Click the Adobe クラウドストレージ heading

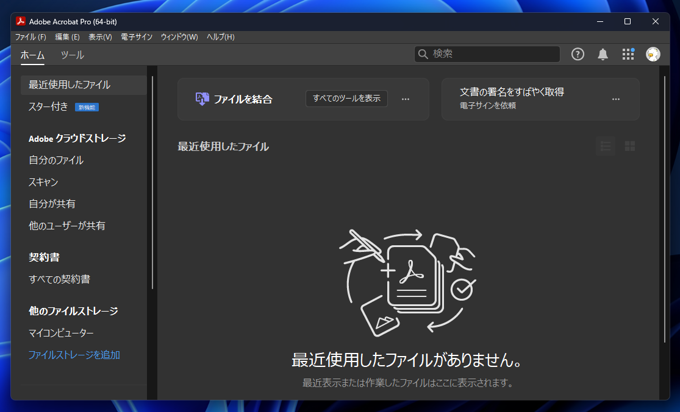point(77,138)
